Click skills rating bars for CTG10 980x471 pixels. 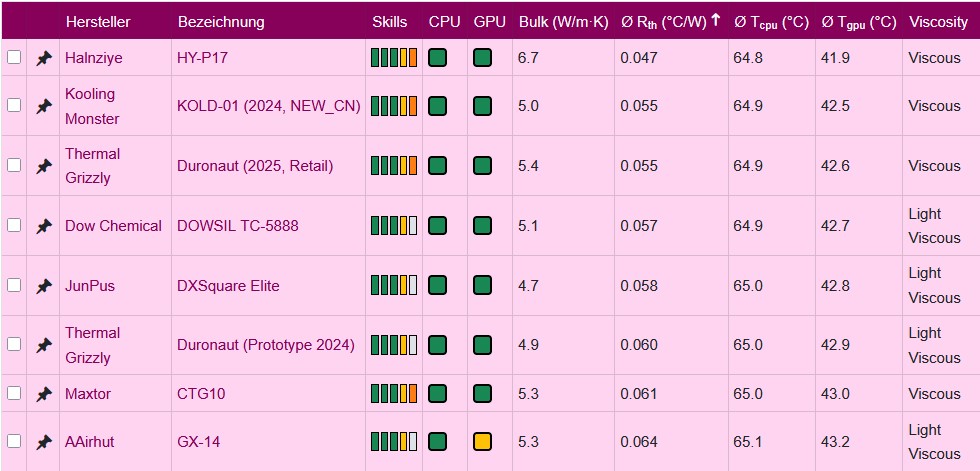tap(393, 394)
